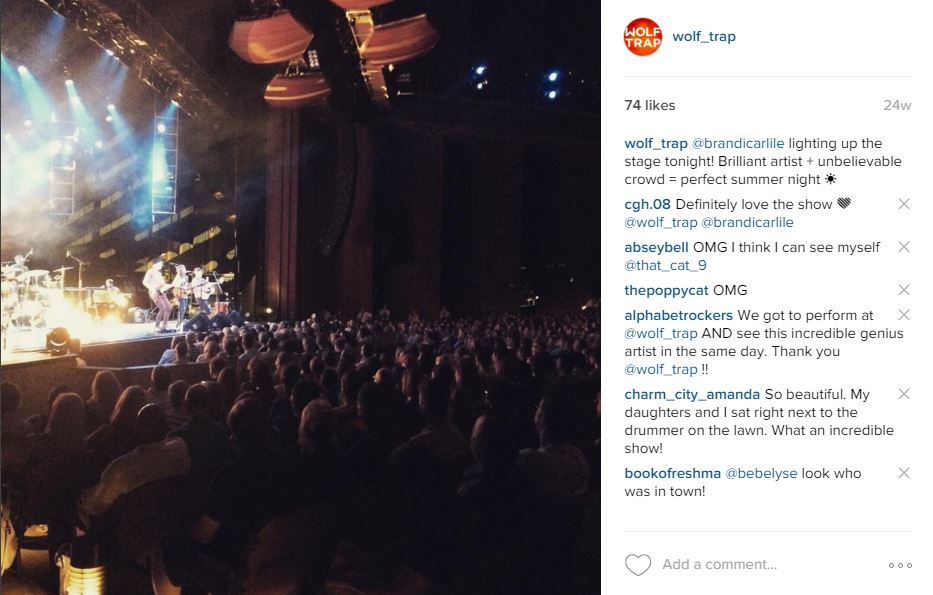Visit the @that_cat_9 mentioned profile
933x595 pixels.
pyautogui.click(x=665, y=265)
